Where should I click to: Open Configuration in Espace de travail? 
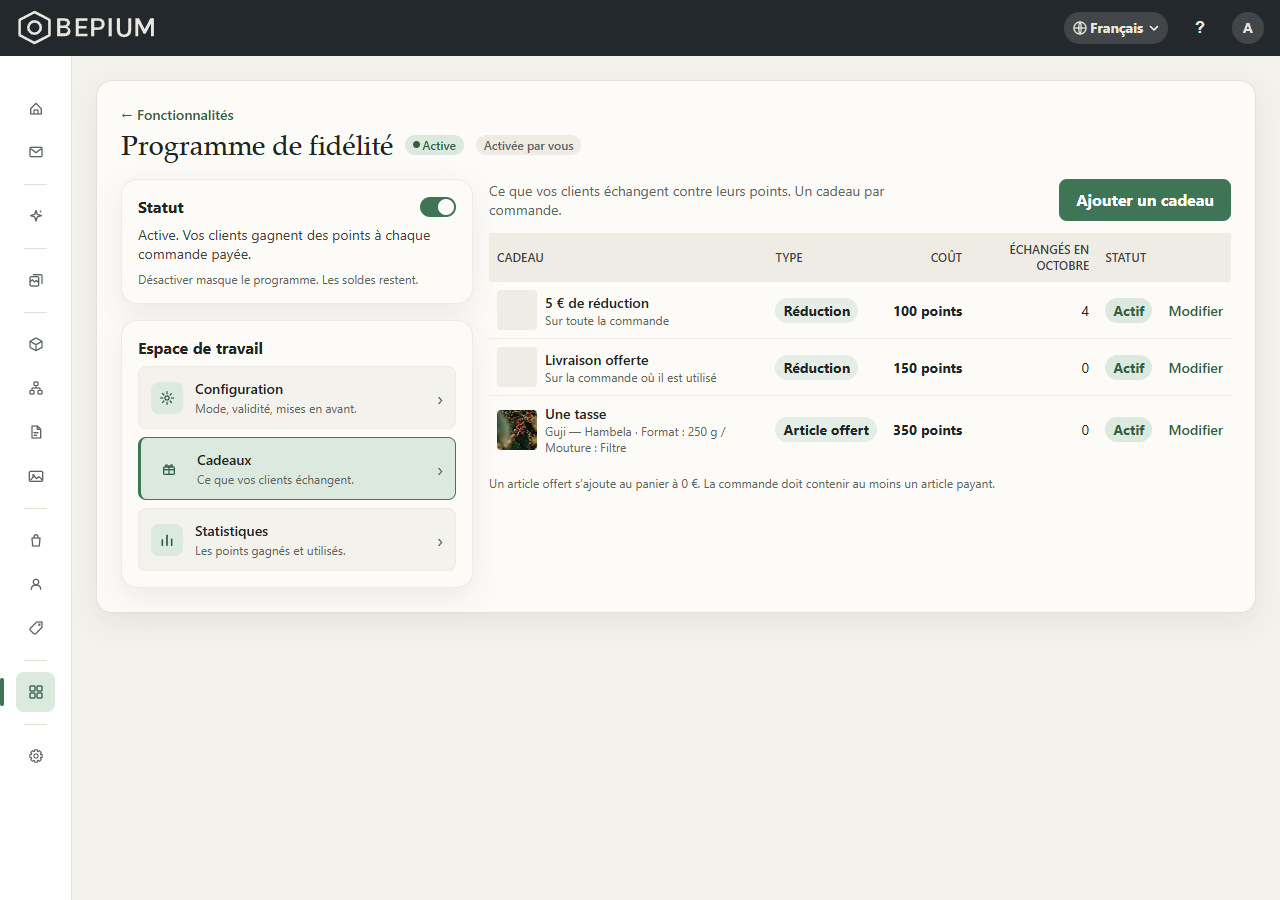point(297,398)
